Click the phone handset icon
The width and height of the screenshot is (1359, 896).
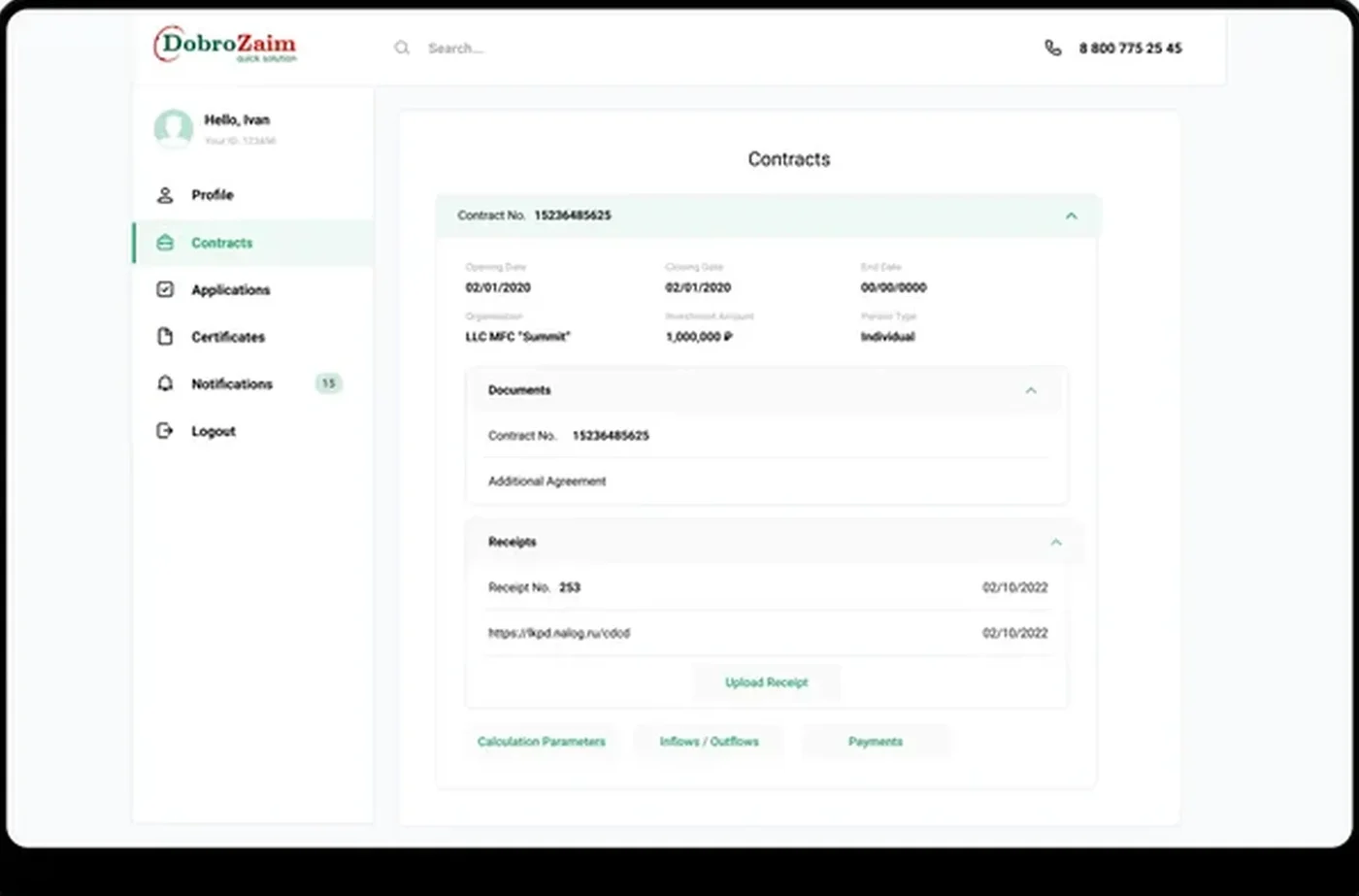pos(1052,48)
